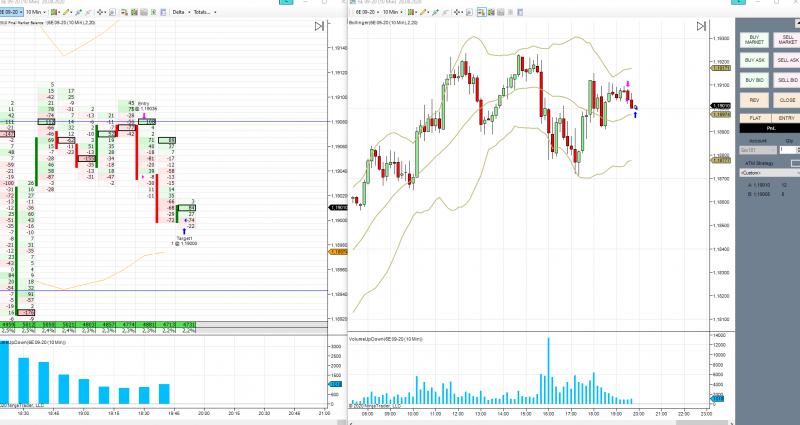Open Delta dropdown in left chart toolbar
The height and width of the screenshot is (425, 800).
point(181,12)
